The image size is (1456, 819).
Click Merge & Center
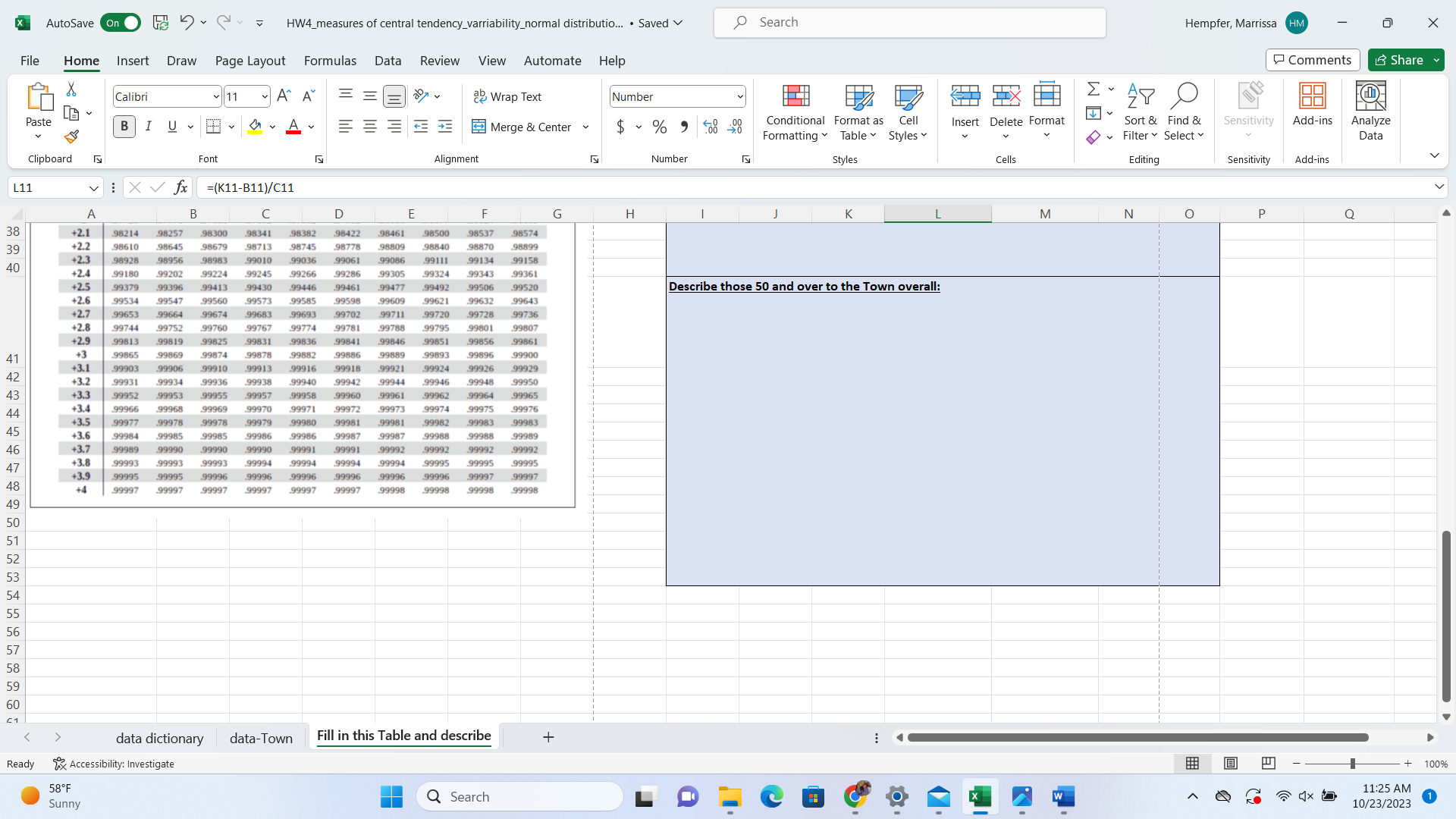click(522, 127)
